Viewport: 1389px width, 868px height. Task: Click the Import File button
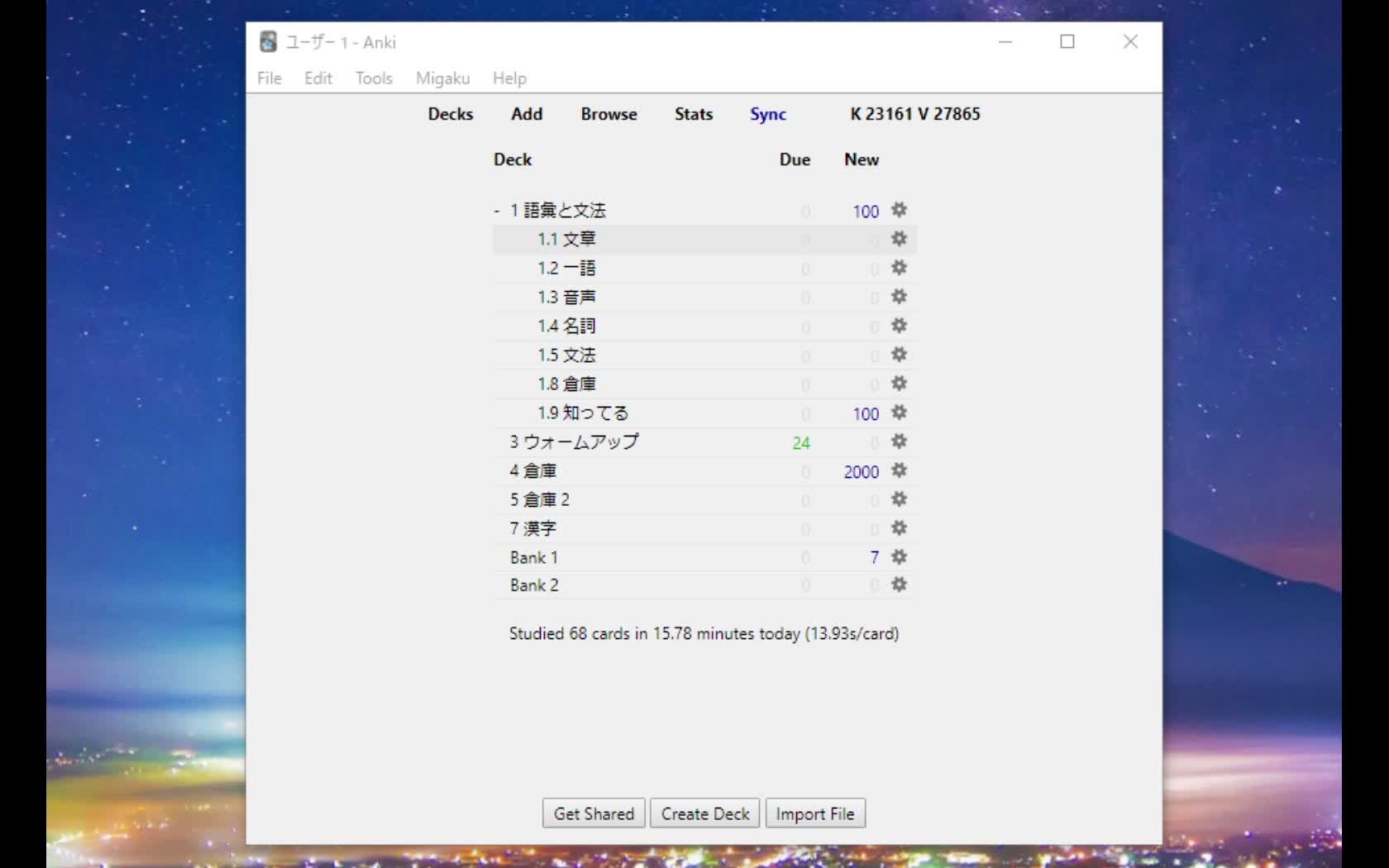(815, 813)
